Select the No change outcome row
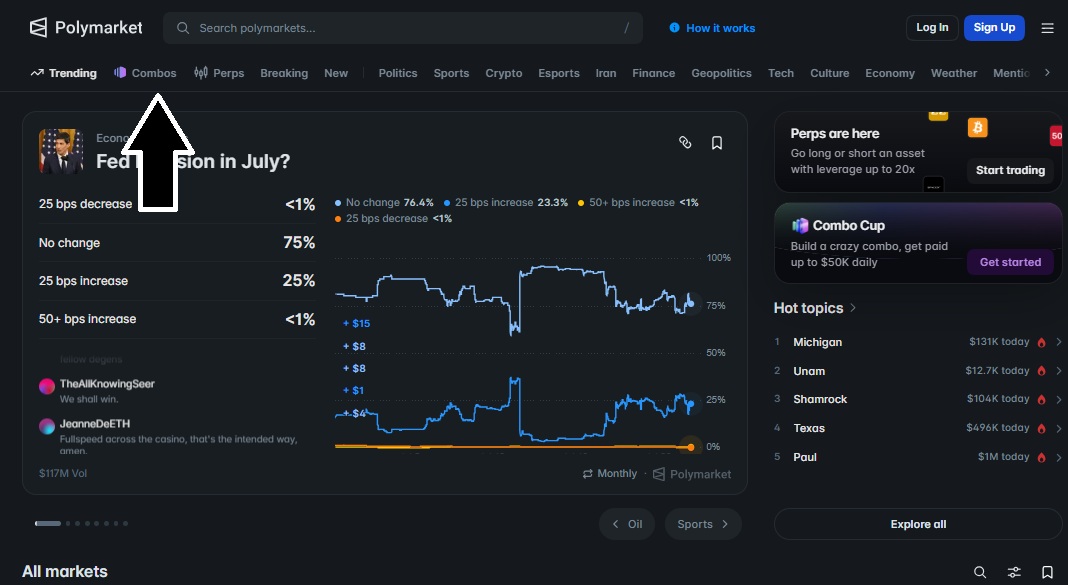Image resolution: width=1068 pixels, height=585 pixels. 177,243
